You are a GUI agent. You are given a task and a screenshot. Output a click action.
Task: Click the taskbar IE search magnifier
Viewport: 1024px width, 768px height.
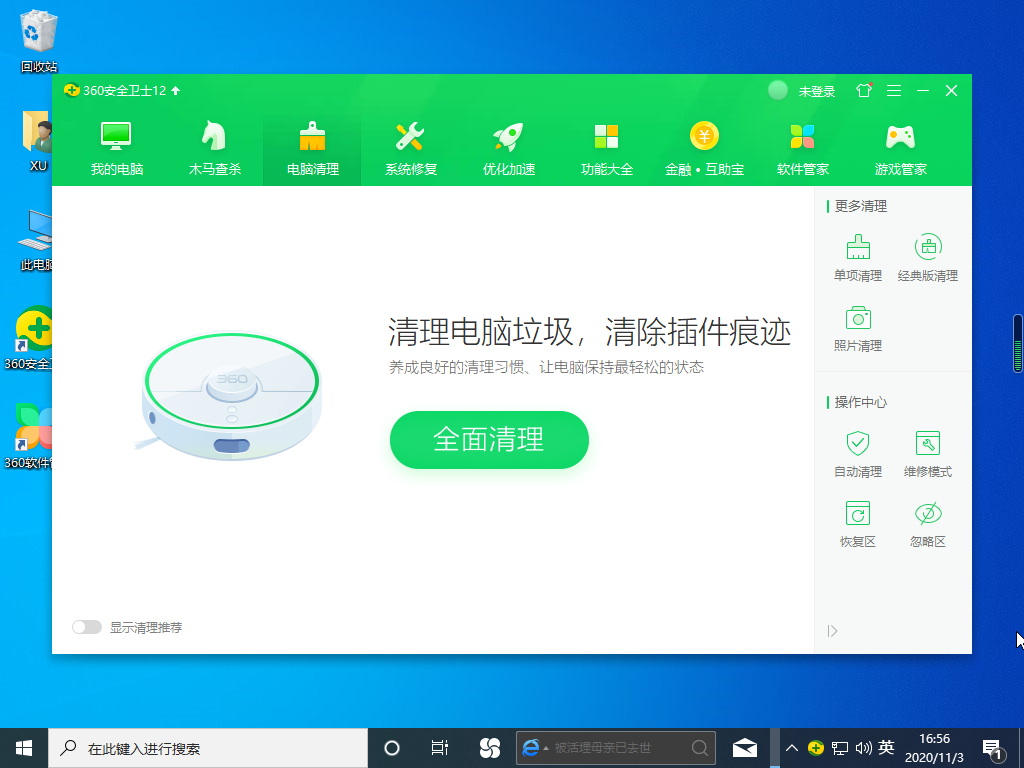pyautogui.click(x=699, y=748)
